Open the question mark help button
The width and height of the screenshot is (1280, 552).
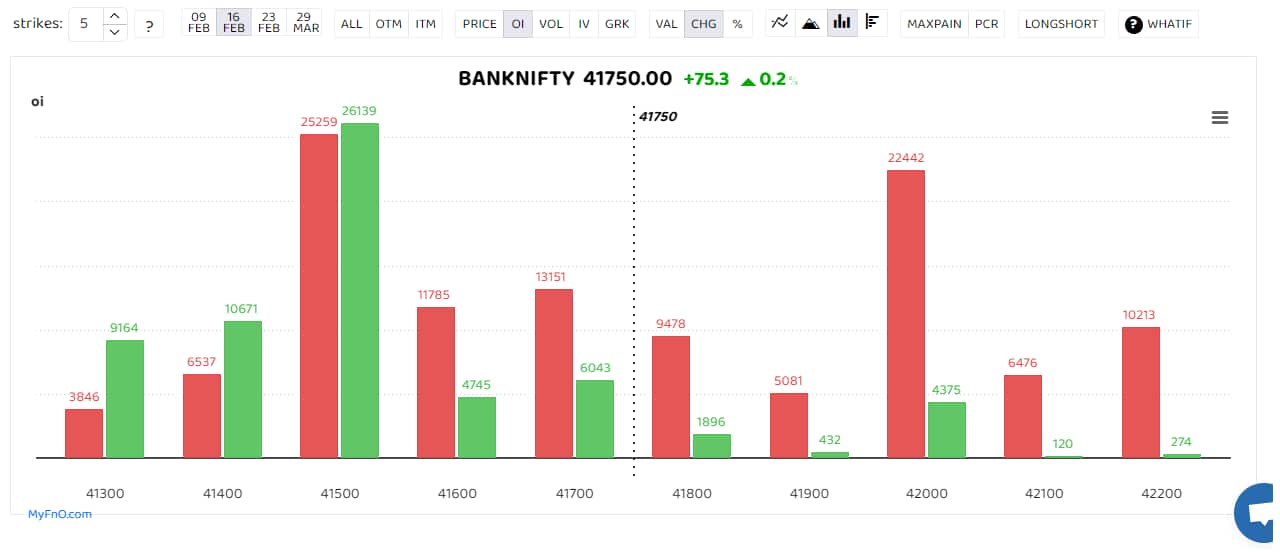(149, 24)
